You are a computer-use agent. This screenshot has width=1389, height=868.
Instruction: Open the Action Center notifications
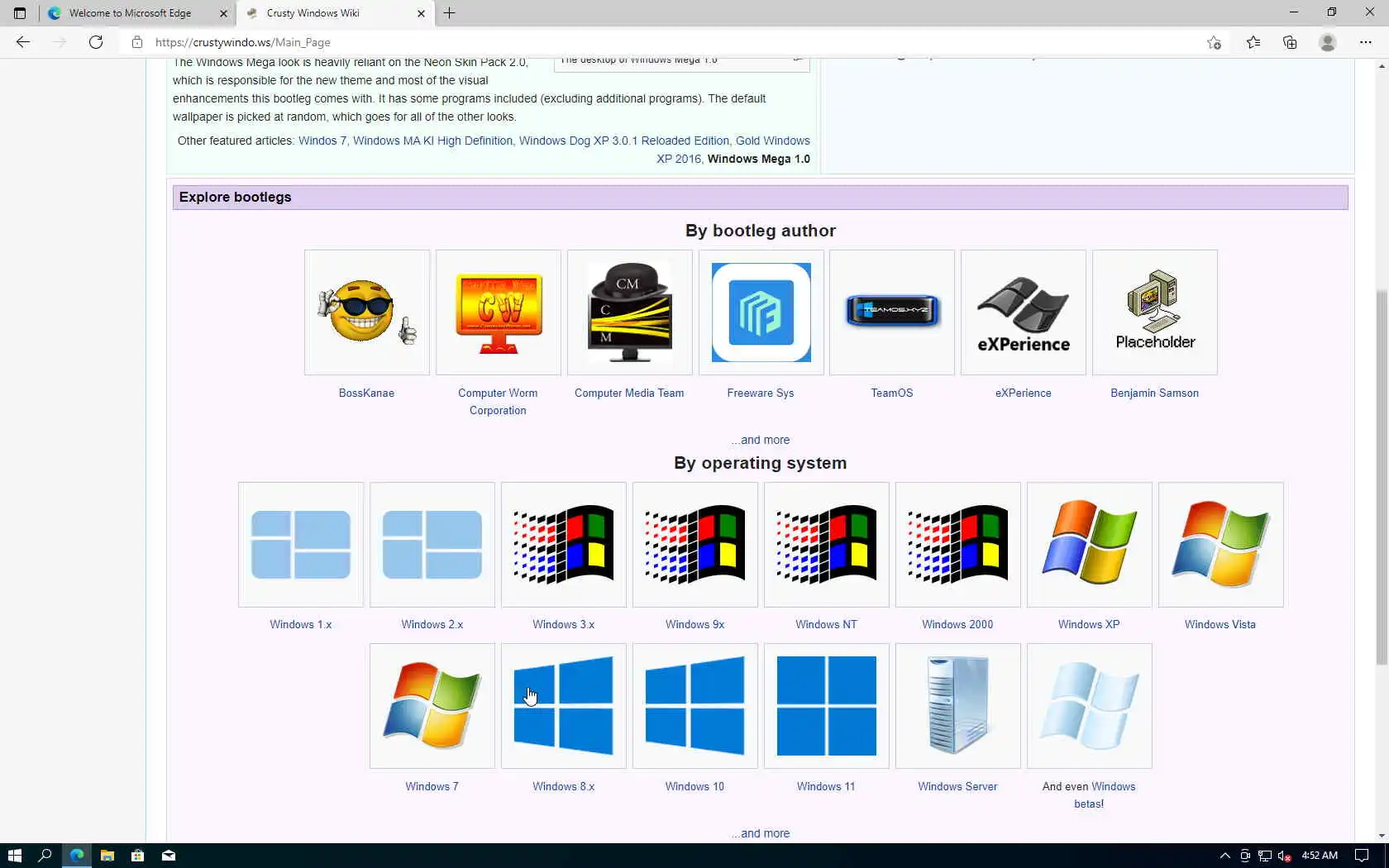tap(1362, 856)
